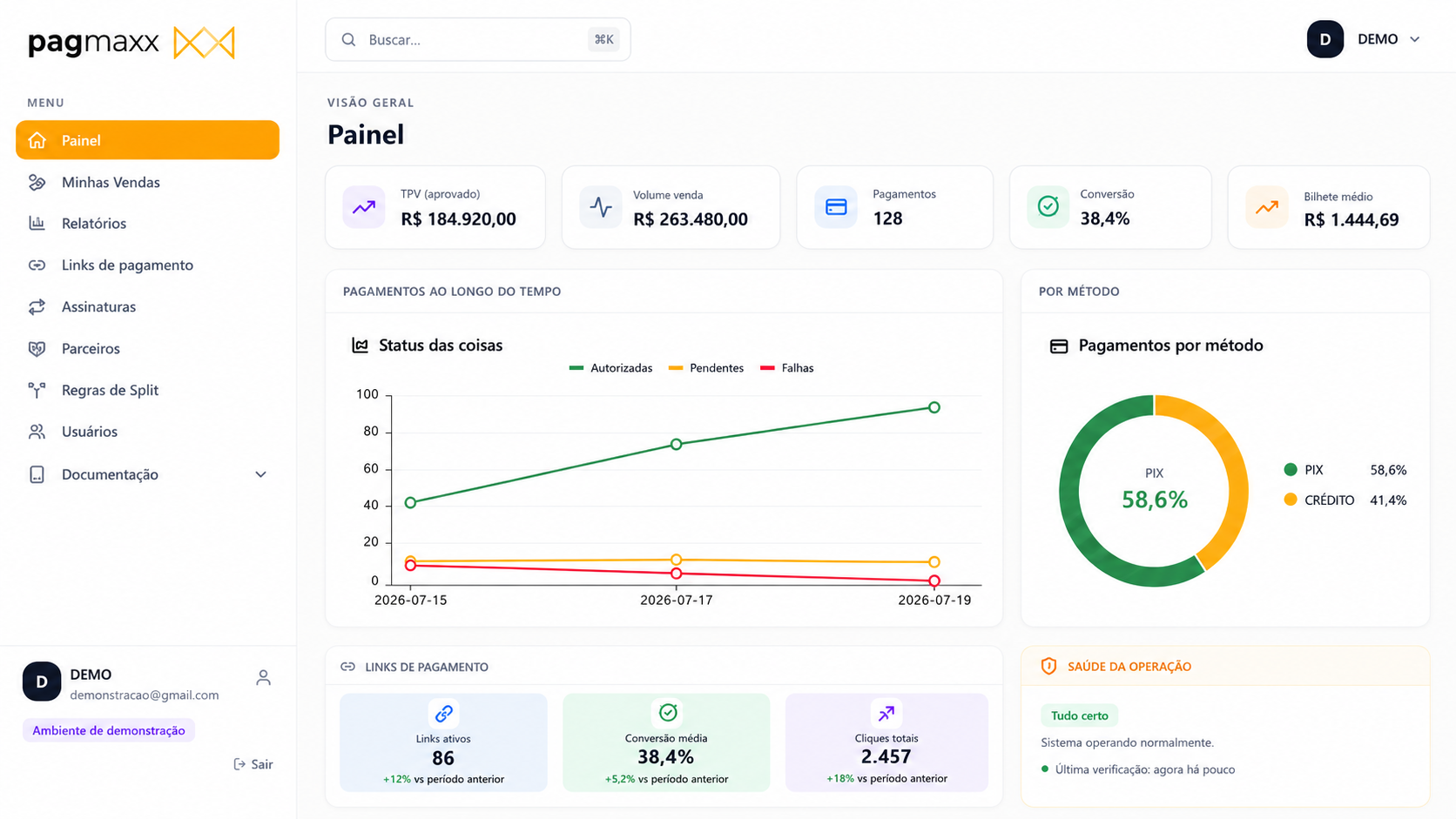Click the Bilhete médio value R$ 1.444,69
The width and height of the screenshot is (1456, 819).
1352,220
